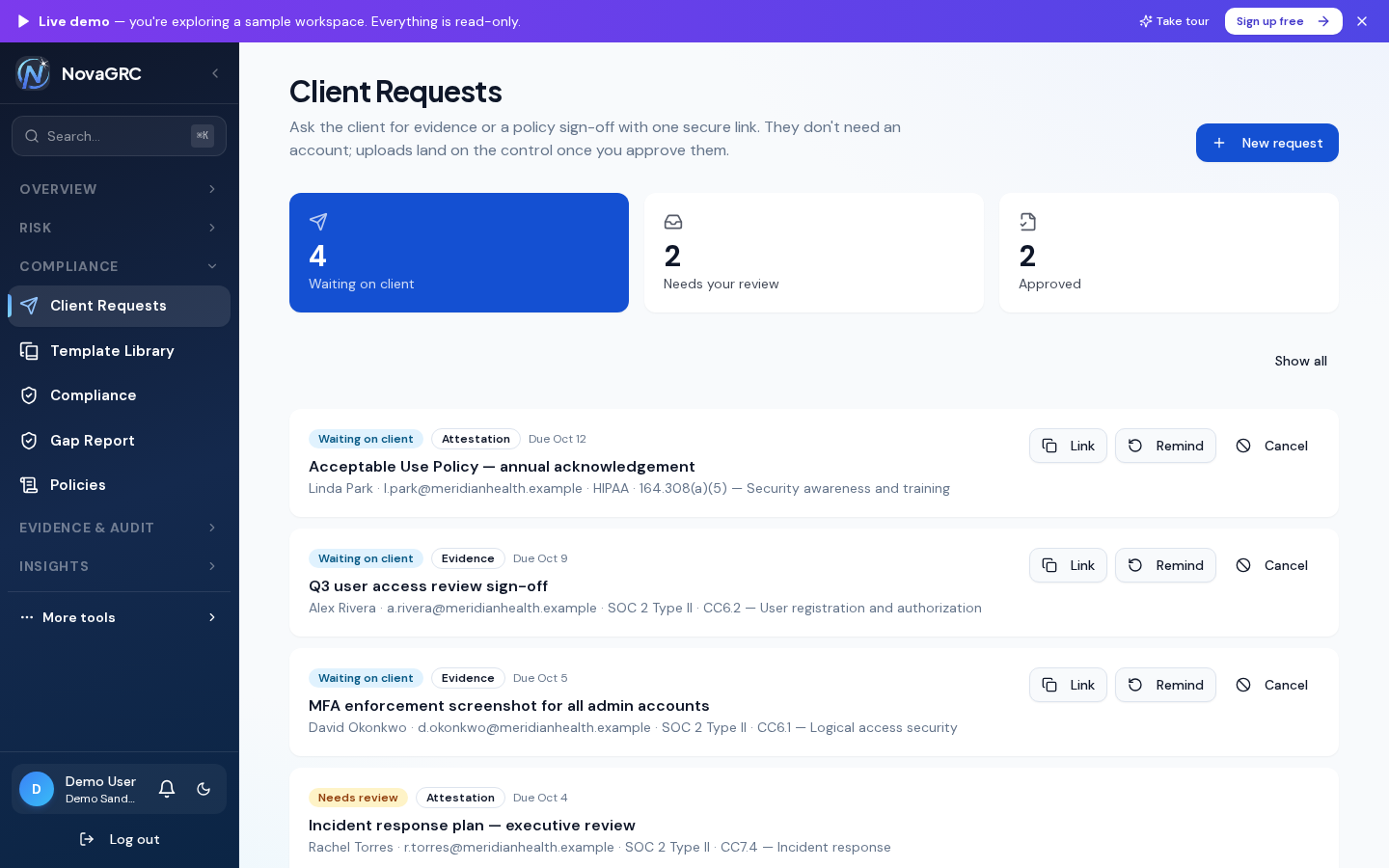
Task: Click Show all requests
Action: pos(1300,361)
